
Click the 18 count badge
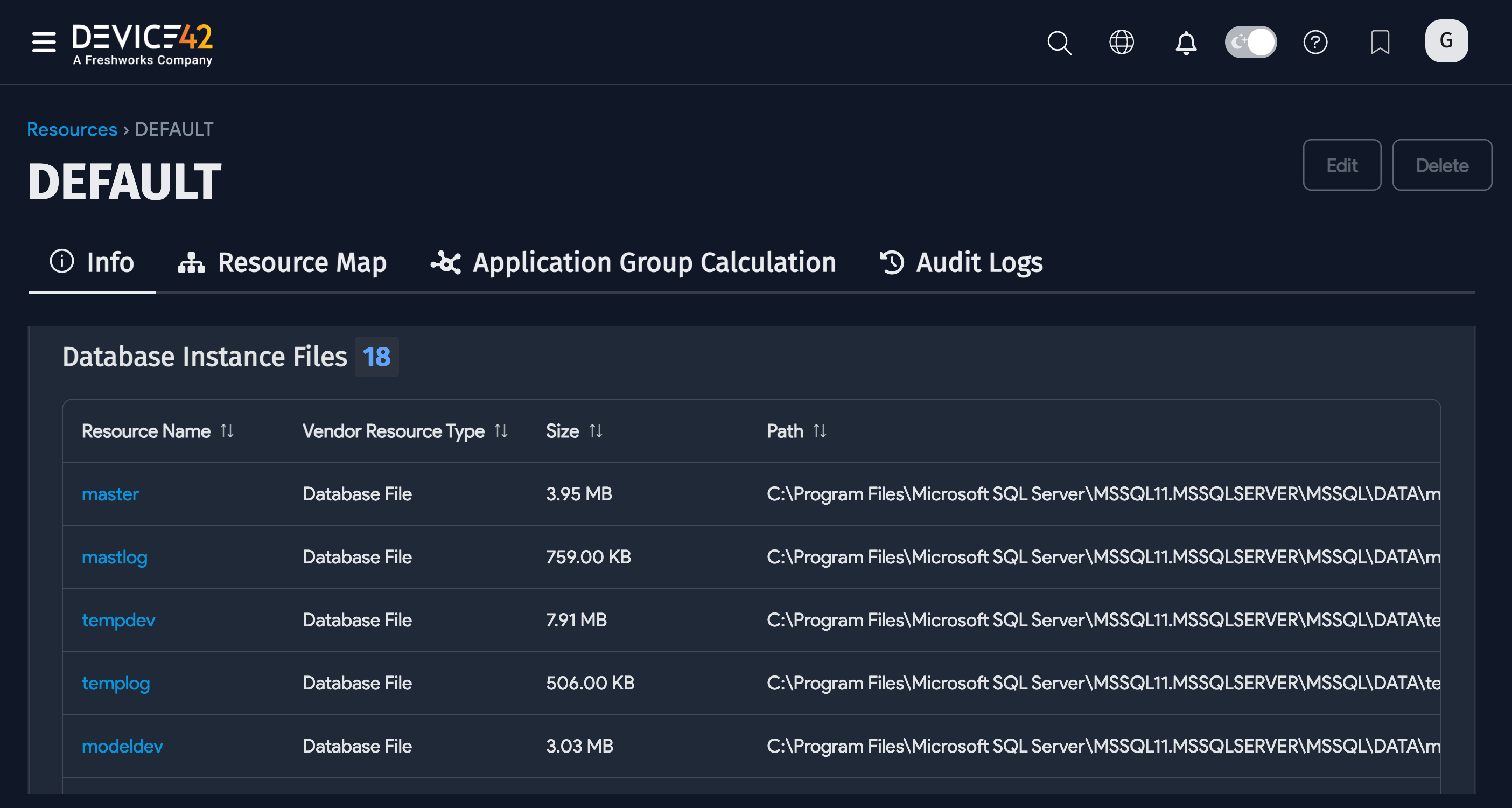click(376, 357)
